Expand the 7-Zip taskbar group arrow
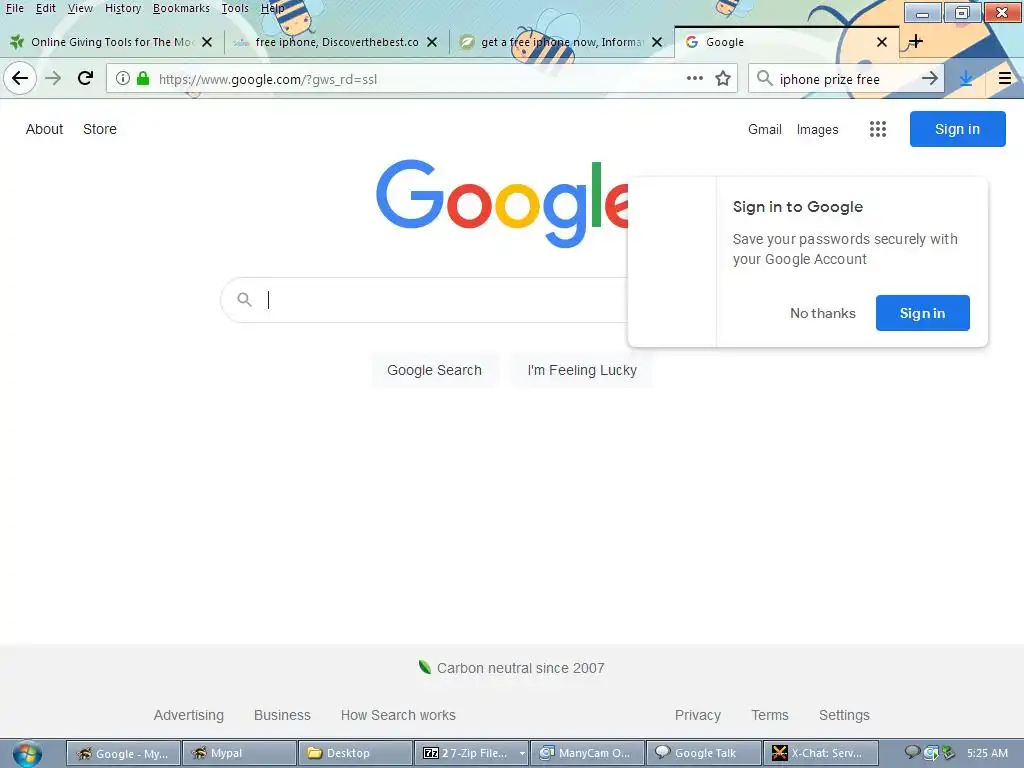The height and width of the screenshot is (768, 1024). [x=522, y=753]
